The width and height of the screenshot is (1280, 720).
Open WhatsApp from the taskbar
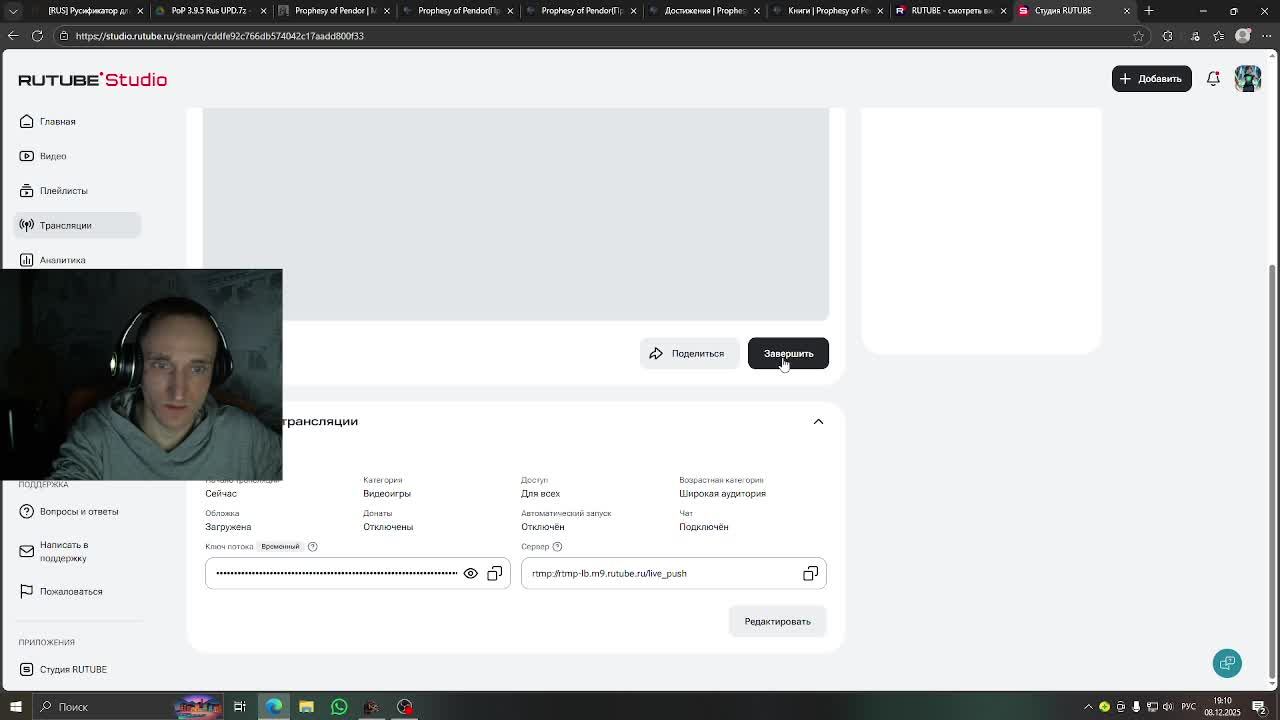(x=339, y=707)
